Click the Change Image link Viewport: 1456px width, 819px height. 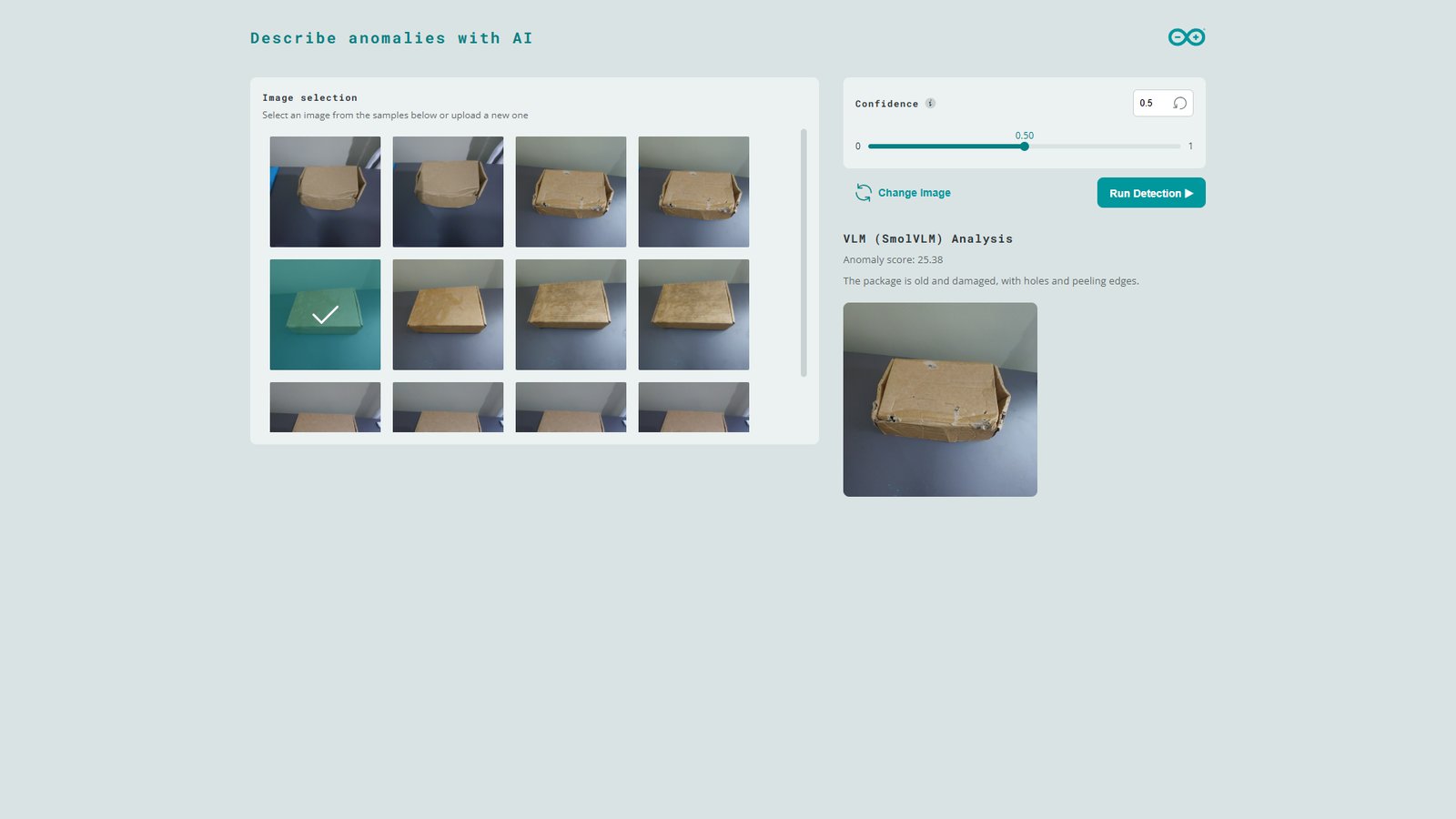pyautogui.click(x=914, y=193)
